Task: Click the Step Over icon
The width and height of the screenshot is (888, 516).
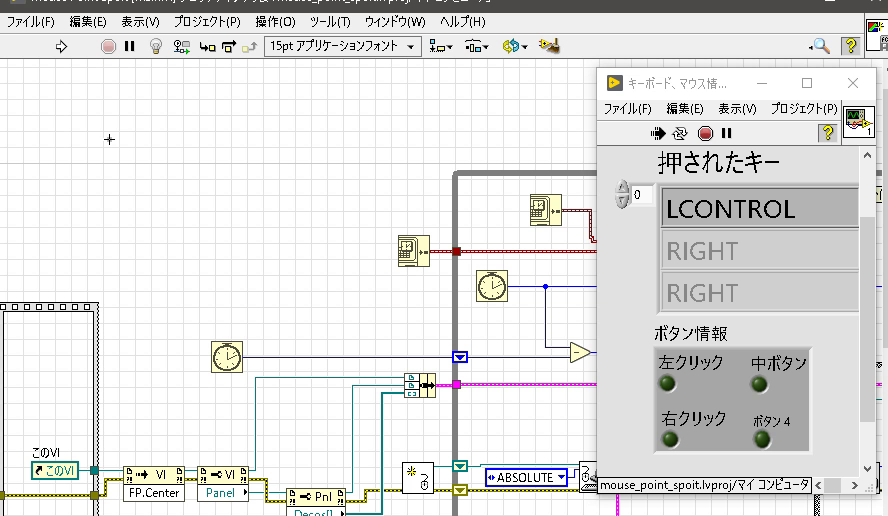Action: point(229,46)
